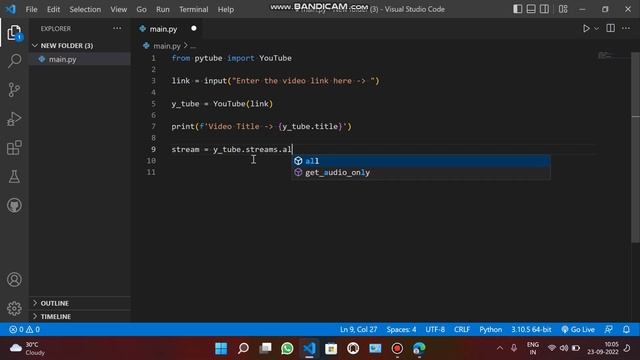Open Microsoft Store from the taskbar
Viewport: 640px width, 360px height.
pyautogui.click(x=331, y=349)
